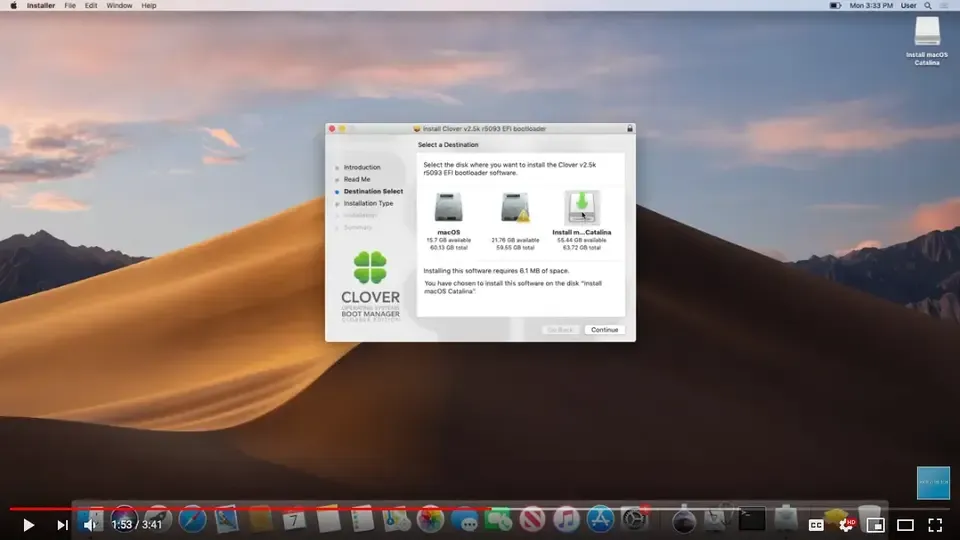The height and width of the screenshot is (540, 960).
Task: Open Reminders from the Dock
Action: (362, 520)
